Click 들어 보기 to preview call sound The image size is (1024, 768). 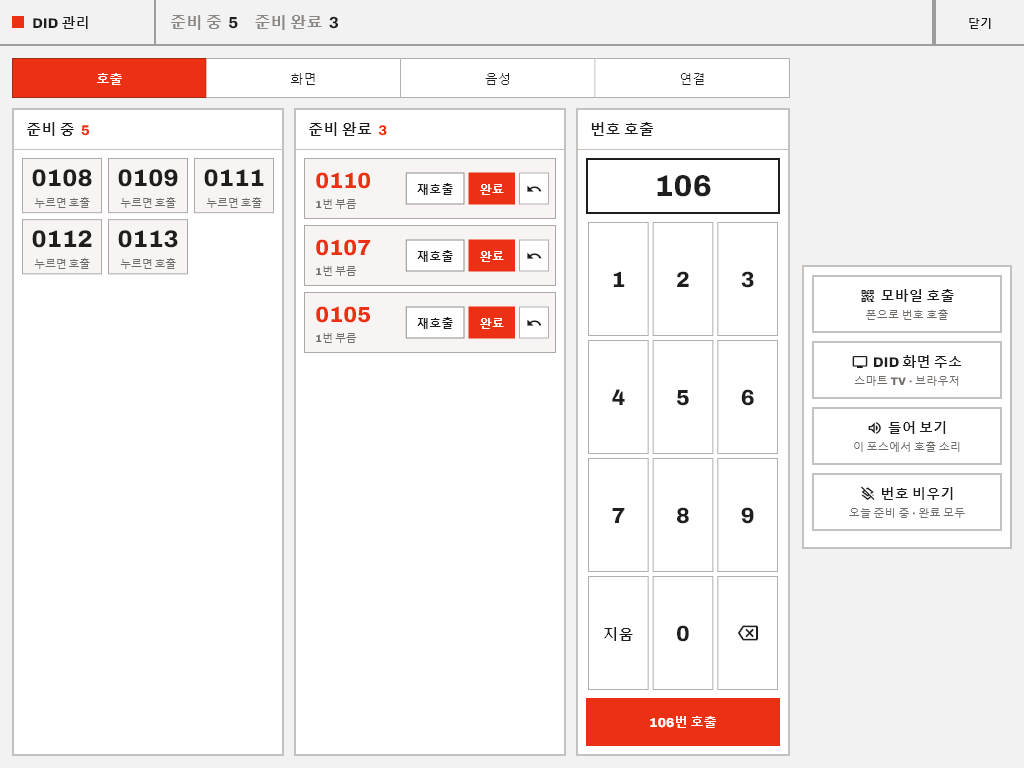click(x=906, y=436)
